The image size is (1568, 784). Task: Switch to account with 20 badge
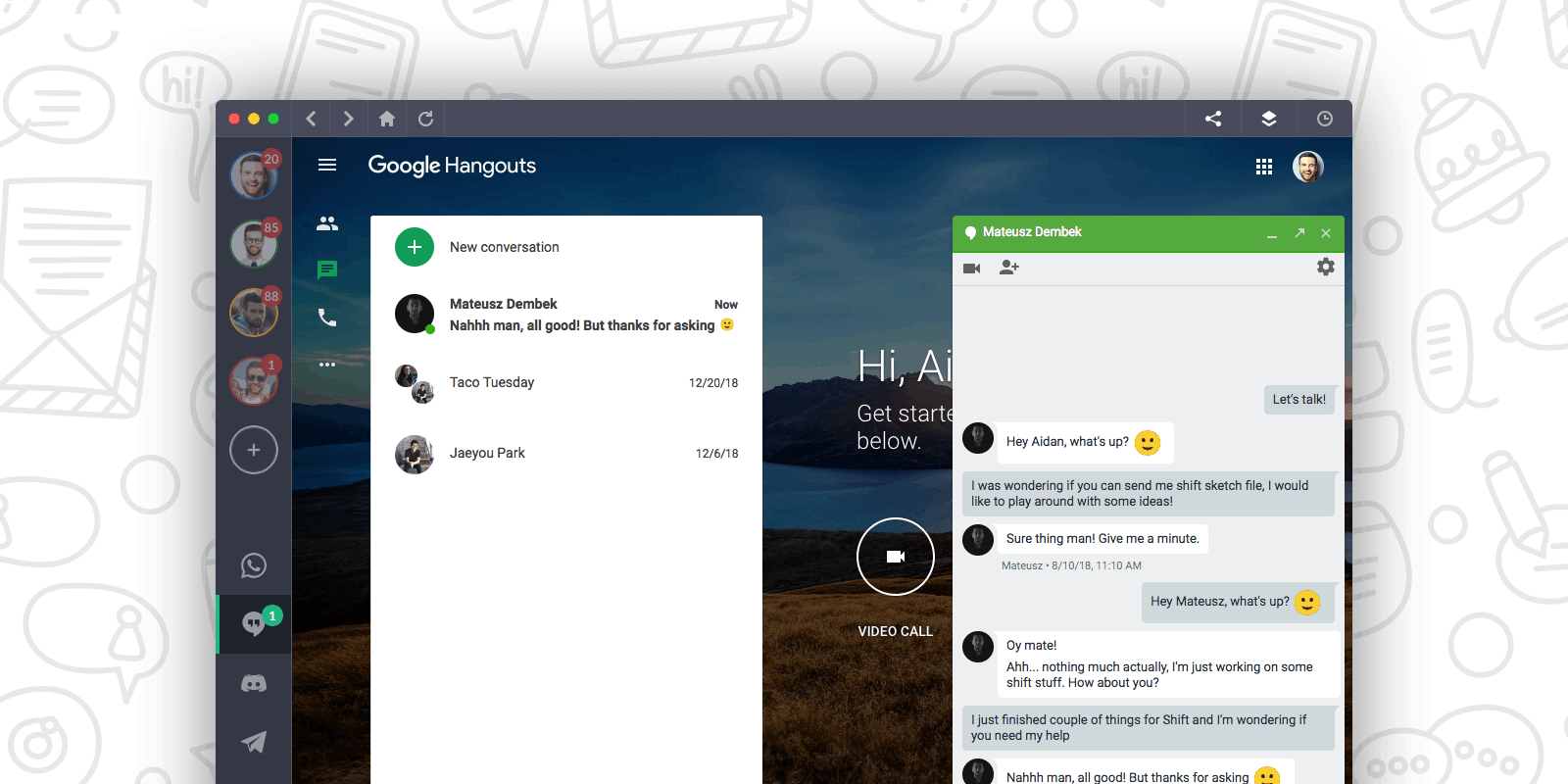coord(254,174)
